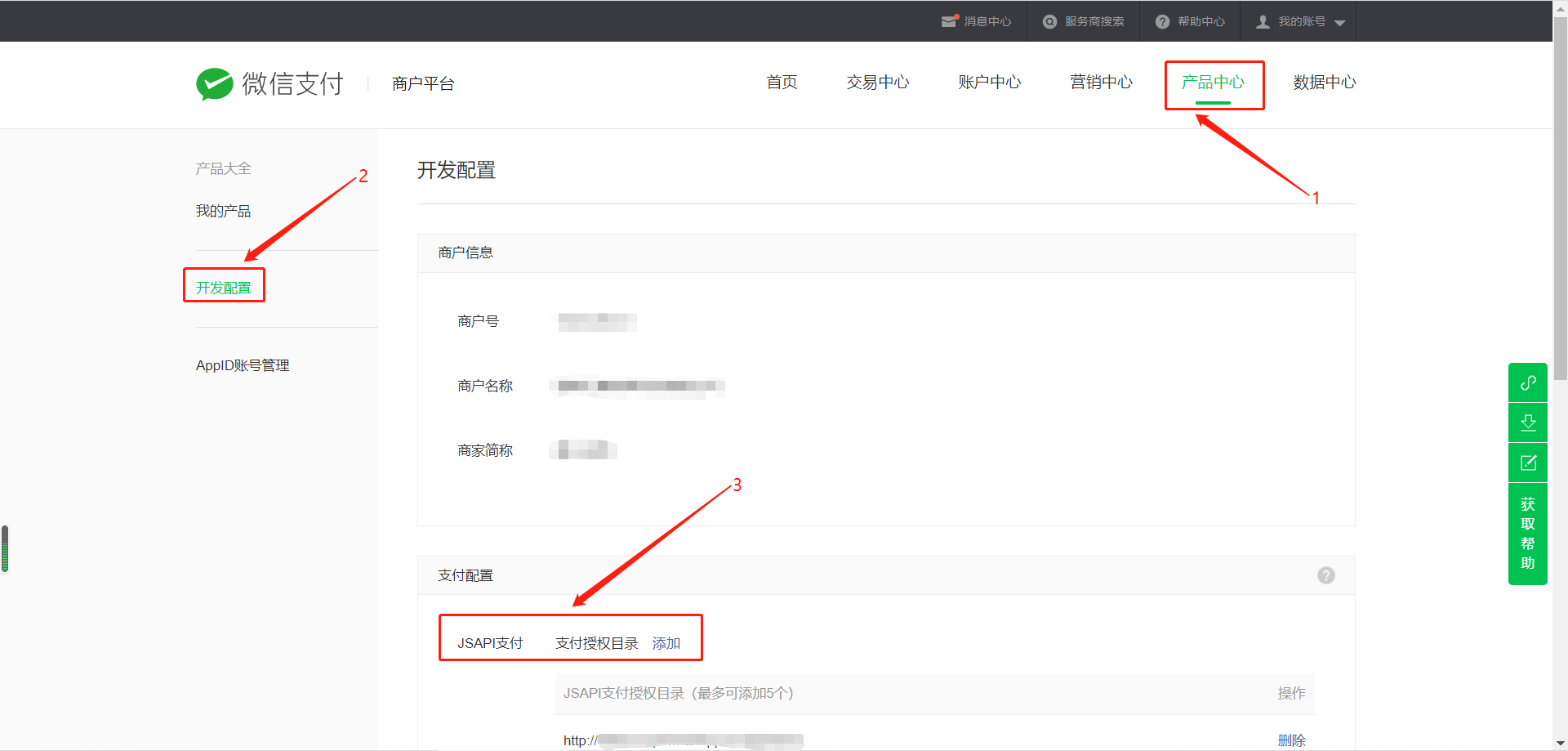Click the WeChat Pay logo icon
This screenshot has height=751, width=1568.
click(x=215, y=83)
